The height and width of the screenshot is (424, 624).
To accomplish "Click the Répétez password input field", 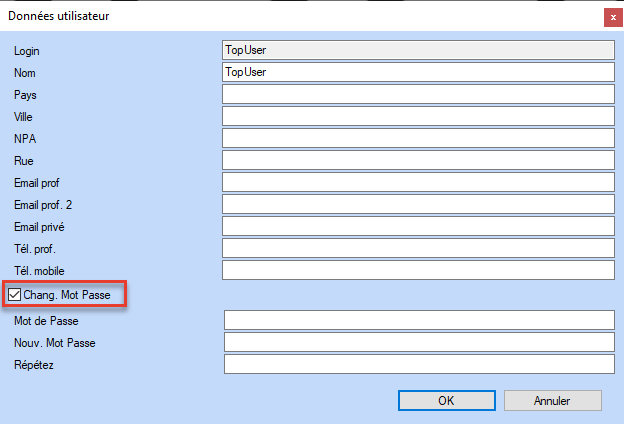I will 418,364.
